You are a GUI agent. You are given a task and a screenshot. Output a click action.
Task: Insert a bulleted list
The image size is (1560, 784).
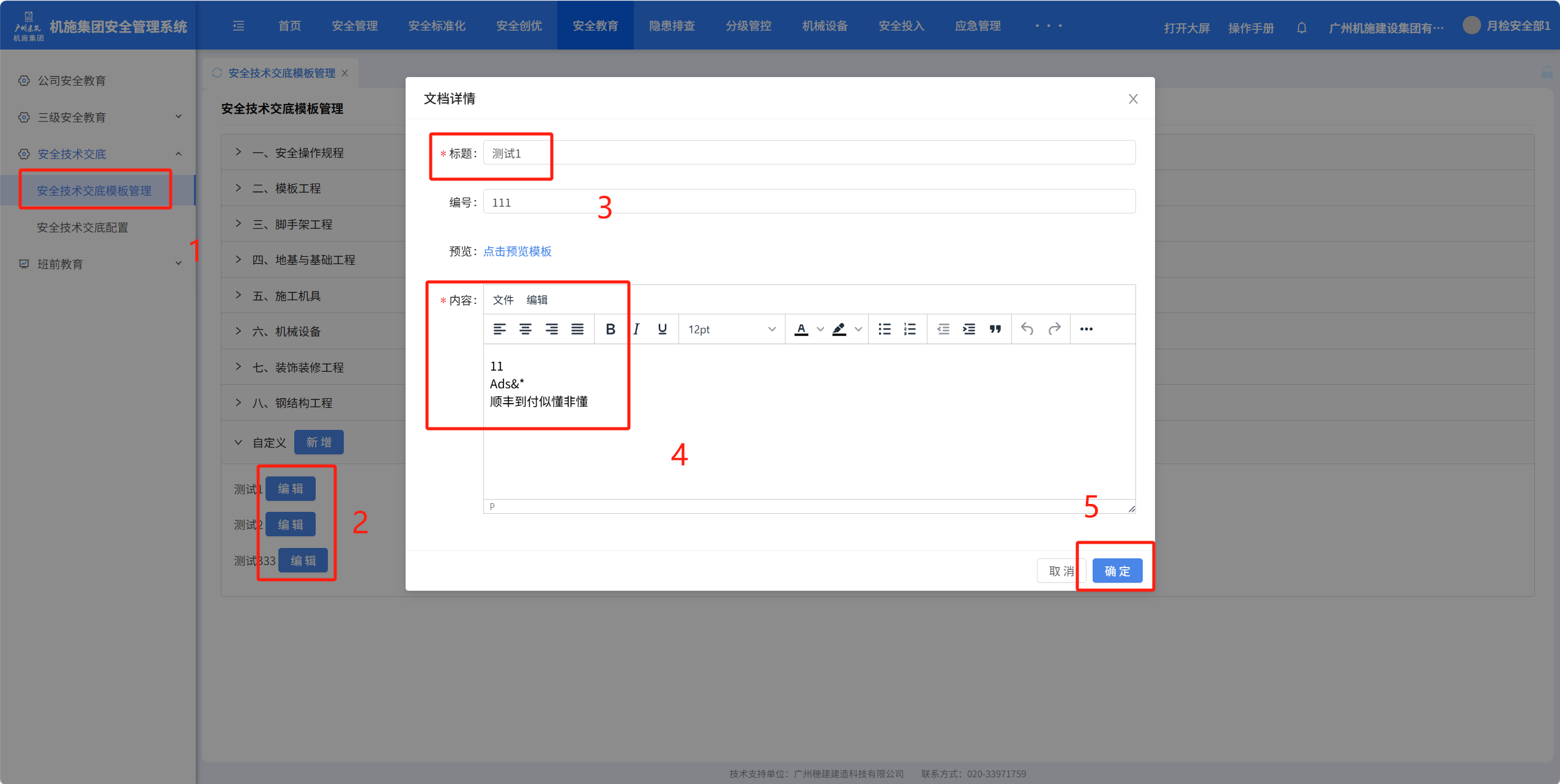coord(884,329)
